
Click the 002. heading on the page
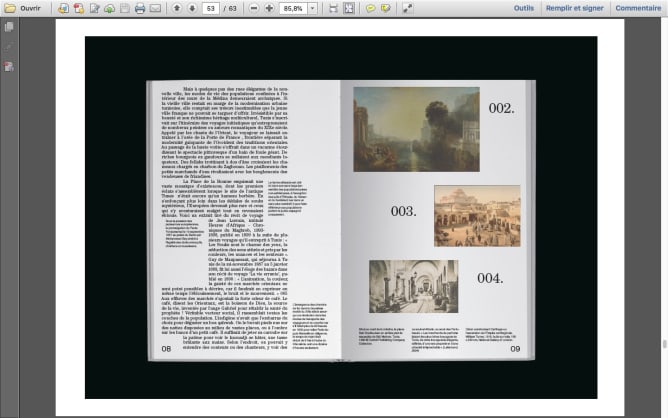501,108
